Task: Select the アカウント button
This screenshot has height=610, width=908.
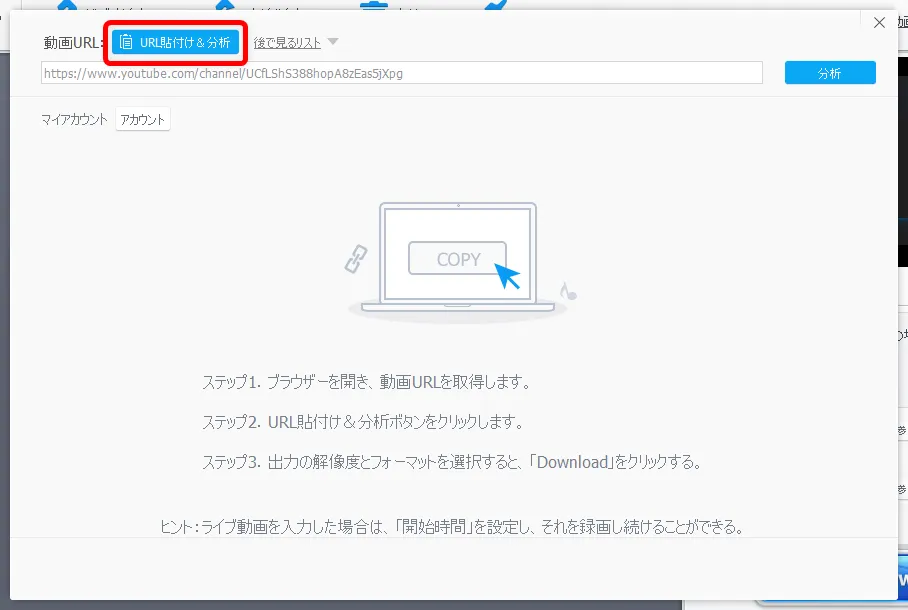Action: [x=142, y=119]
